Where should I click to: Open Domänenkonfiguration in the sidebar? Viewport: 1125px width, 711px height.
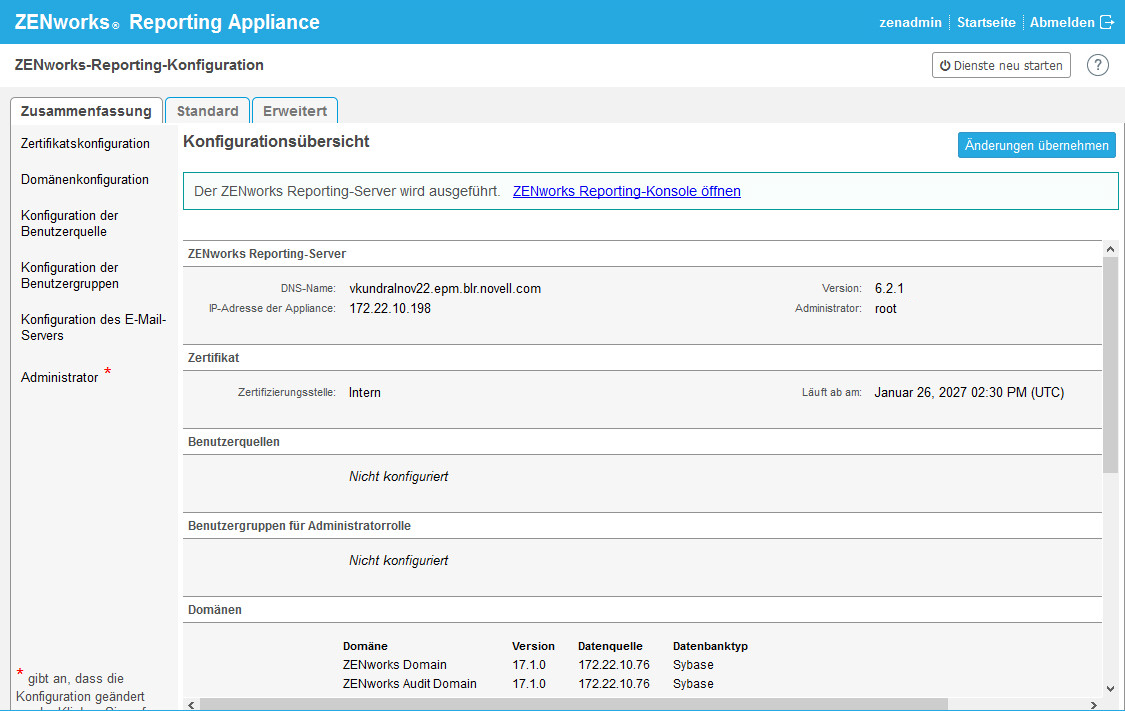[85, 180]
